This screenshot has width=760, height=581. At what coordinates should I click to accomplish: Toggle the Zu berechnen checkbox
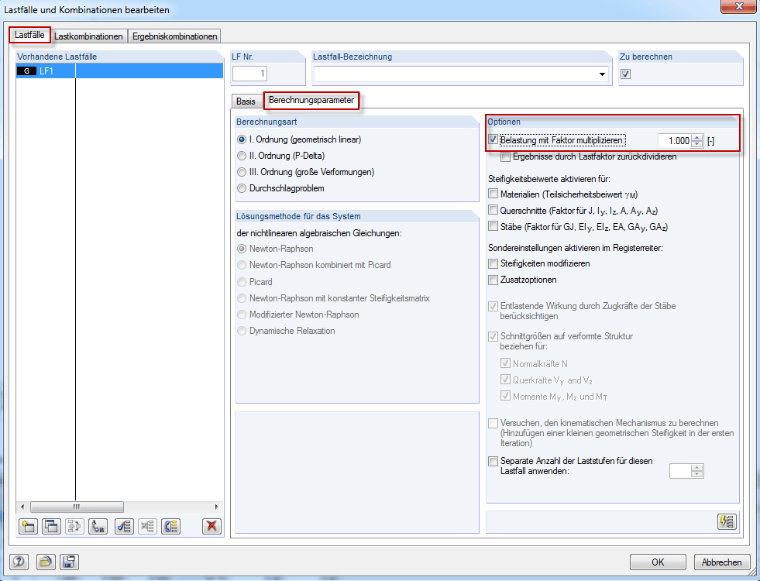point(626,74)
